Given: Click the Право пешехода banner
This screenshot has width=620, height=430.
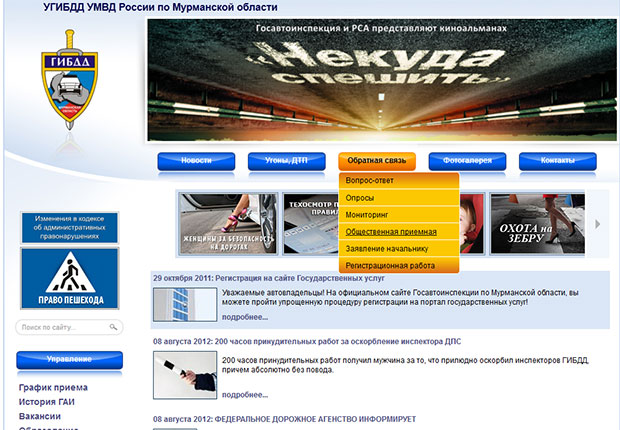Looking at the screenshot, I should coord(70,278).
